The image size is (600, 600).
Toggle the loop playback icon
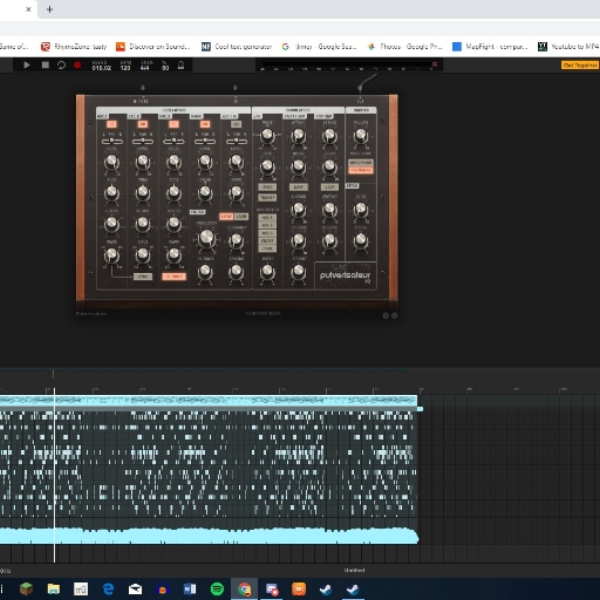pos(61,65)
